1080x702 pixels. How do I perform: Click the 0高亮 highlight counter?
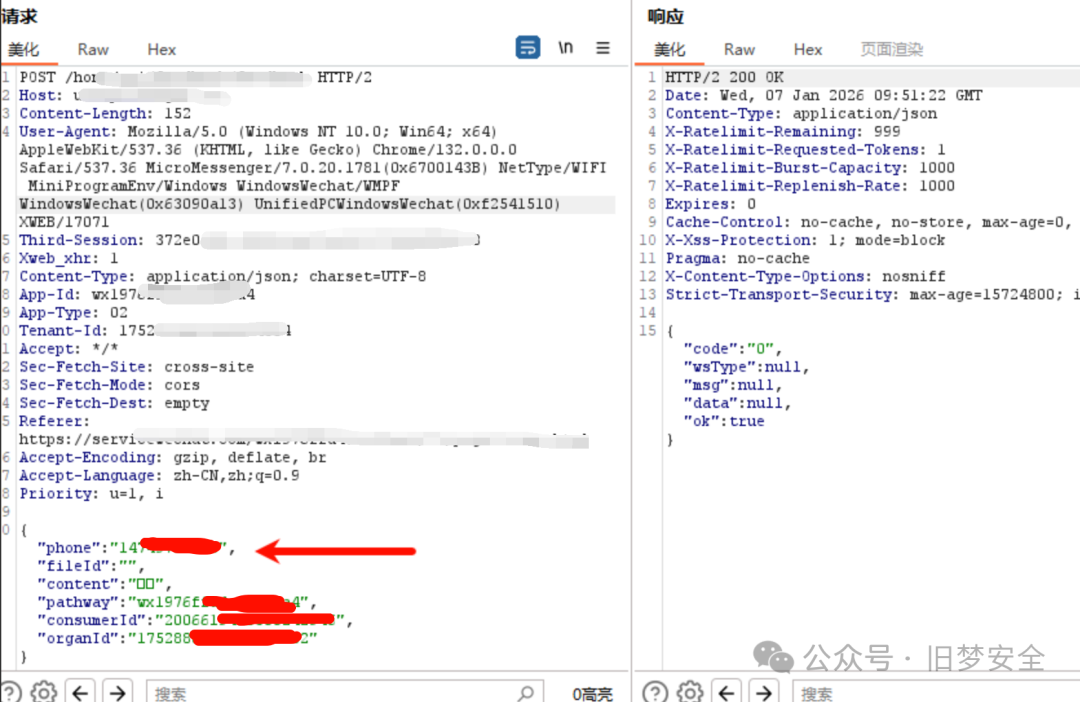(592, 693)
